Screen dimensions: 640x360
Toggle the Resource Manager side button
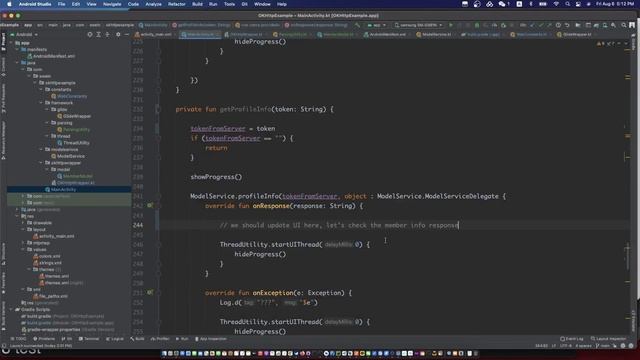point(3,140)
